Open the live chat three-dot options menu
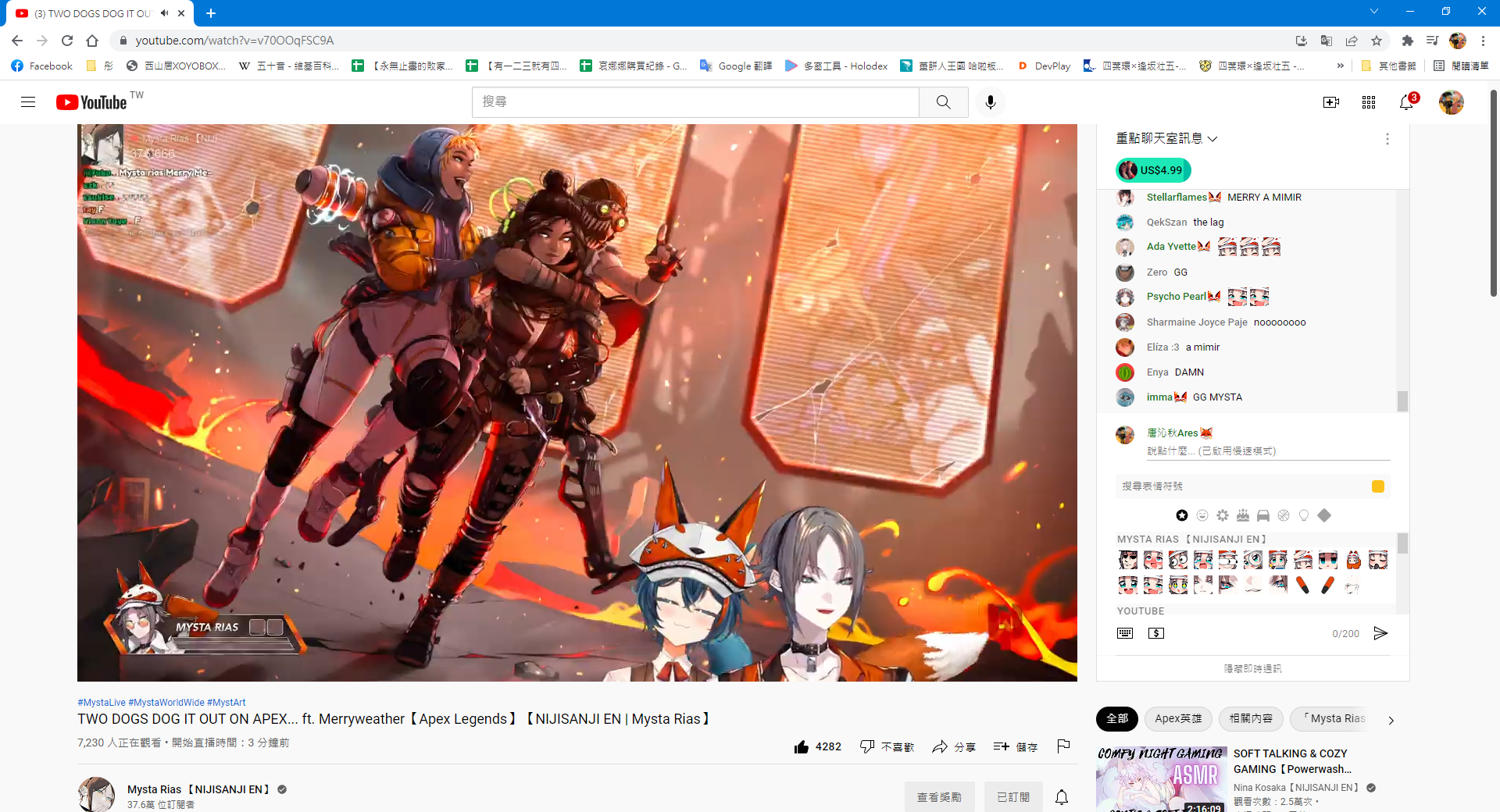Image resolution: width=1500 pixels, height=812 pixels. (1387, 139)
